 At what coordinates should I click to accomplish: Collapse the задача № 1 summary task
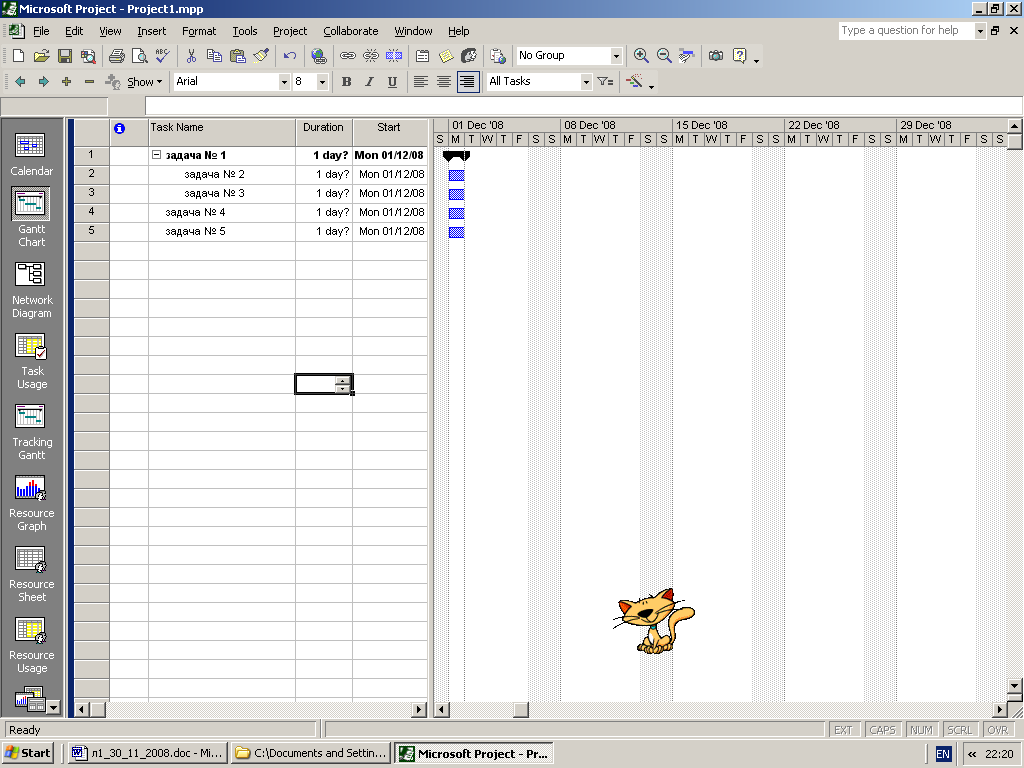point(156,155)
